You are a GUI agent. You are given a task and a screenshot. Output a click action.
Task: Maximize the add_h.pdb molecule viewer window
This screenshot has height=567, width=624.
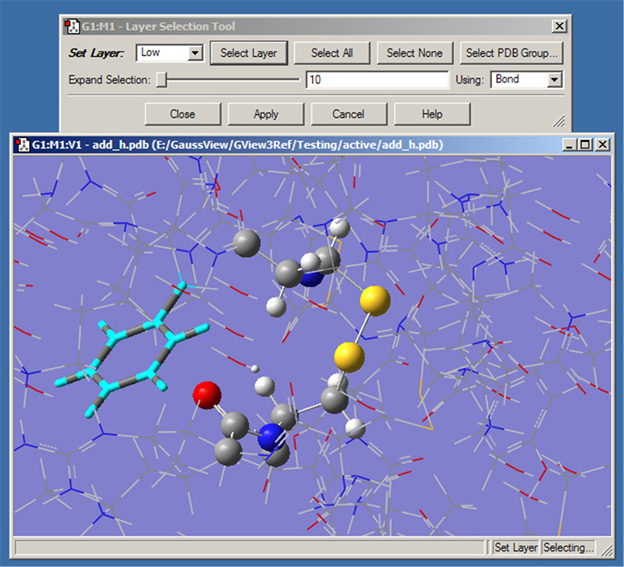(585, 145)
